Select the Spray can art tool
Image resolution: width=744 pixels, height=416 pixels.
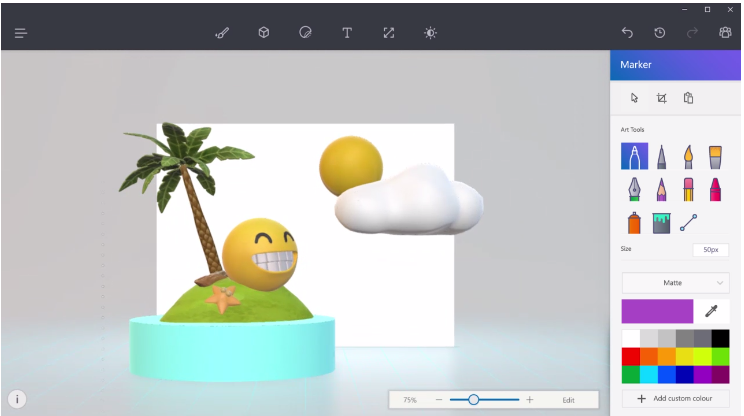click(634, 223)
